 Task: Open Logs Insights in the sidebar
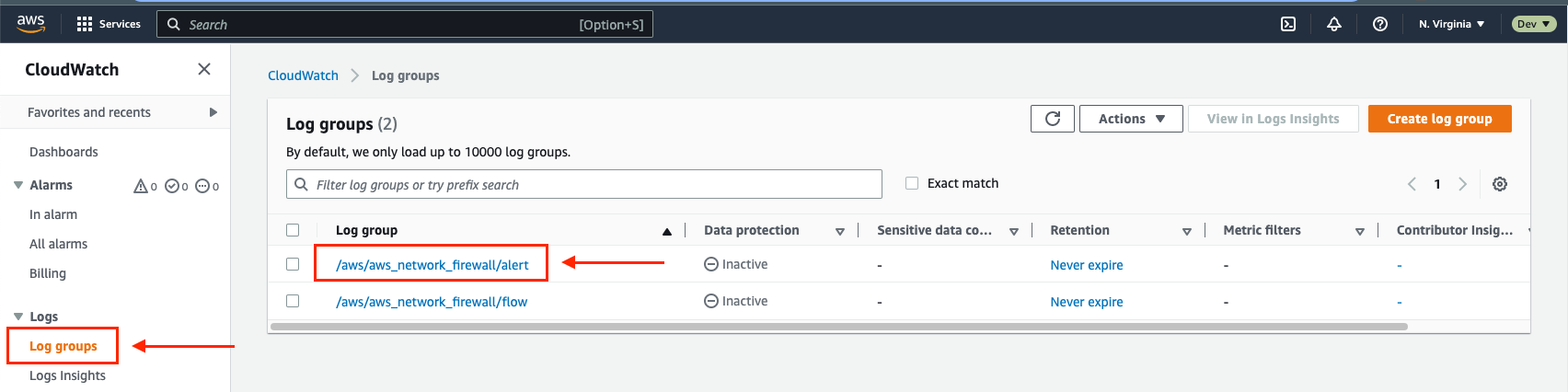click(x=67, y=375)
